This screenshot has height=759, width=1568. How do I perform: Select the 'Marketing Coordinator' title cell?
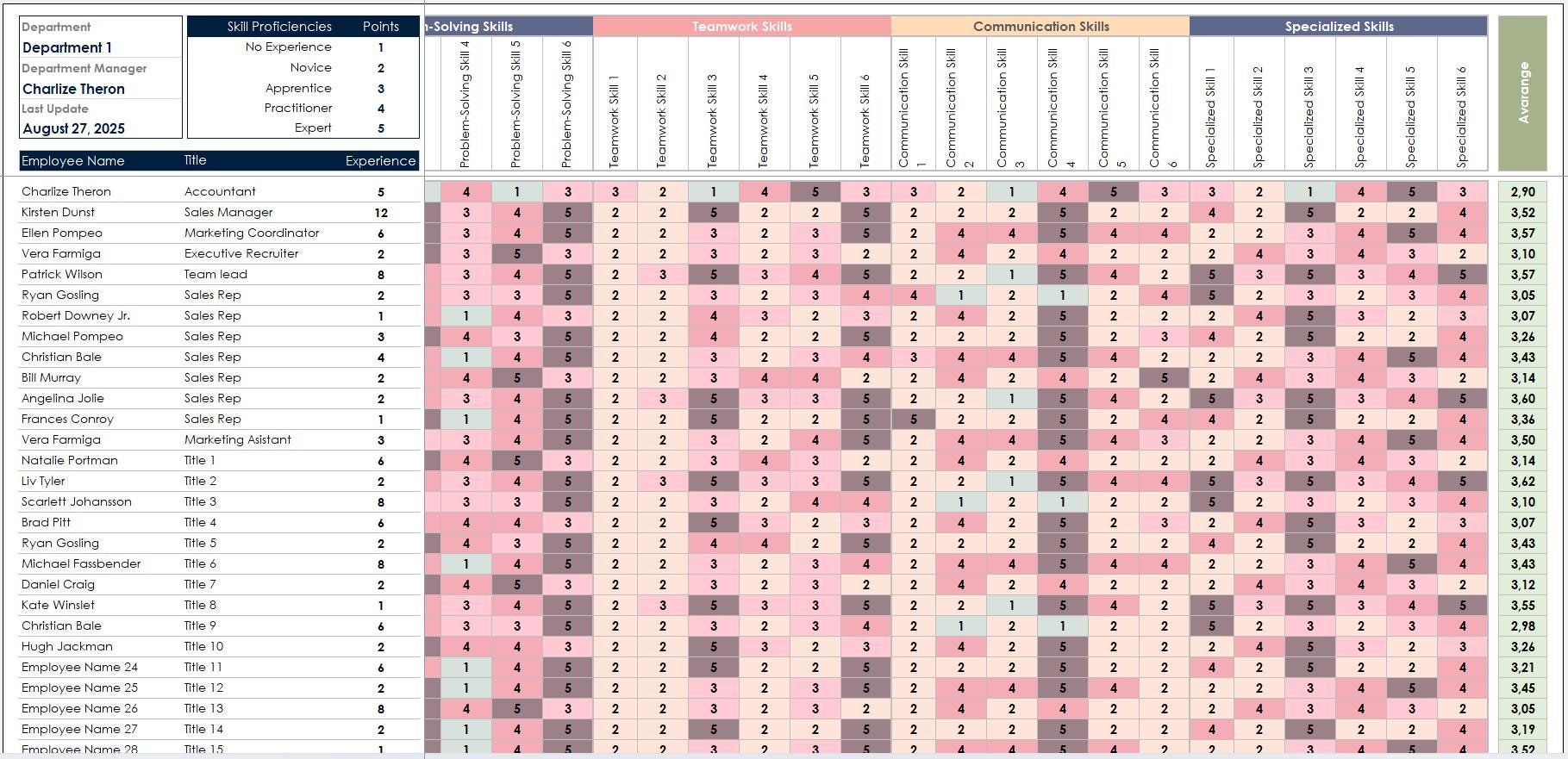coord(252,233)
